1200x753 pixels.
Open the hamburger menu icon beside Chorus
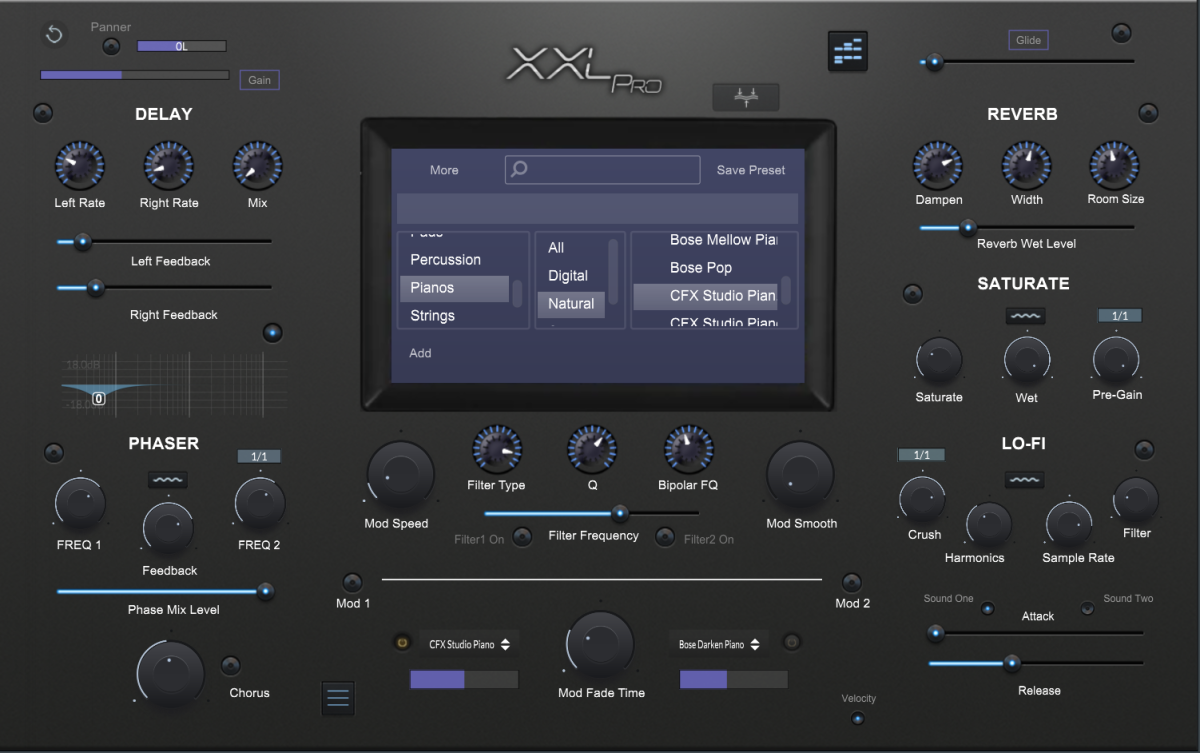[x=338, y=698]
